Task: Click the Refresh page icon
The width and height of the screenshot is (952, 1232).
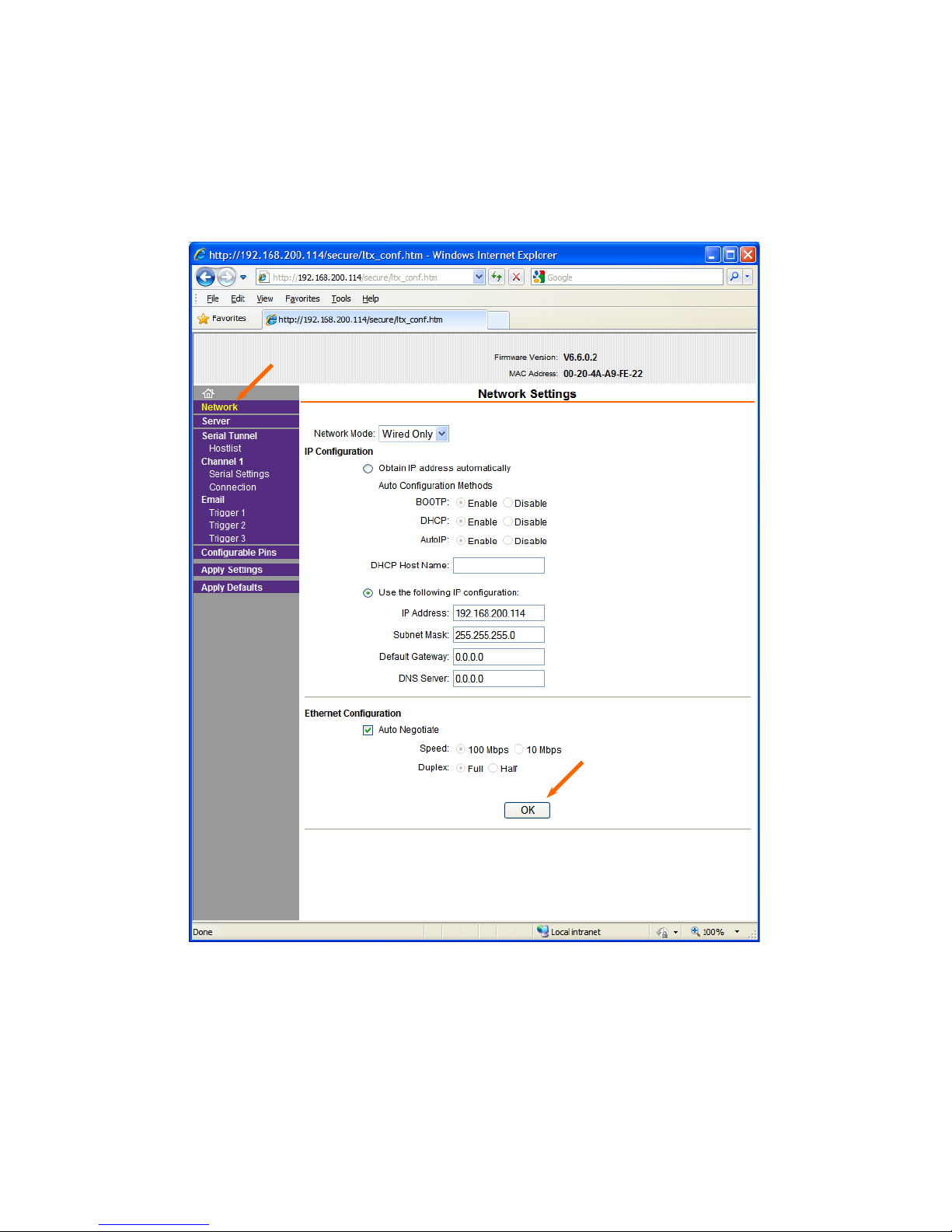Action: click(497, 277)
